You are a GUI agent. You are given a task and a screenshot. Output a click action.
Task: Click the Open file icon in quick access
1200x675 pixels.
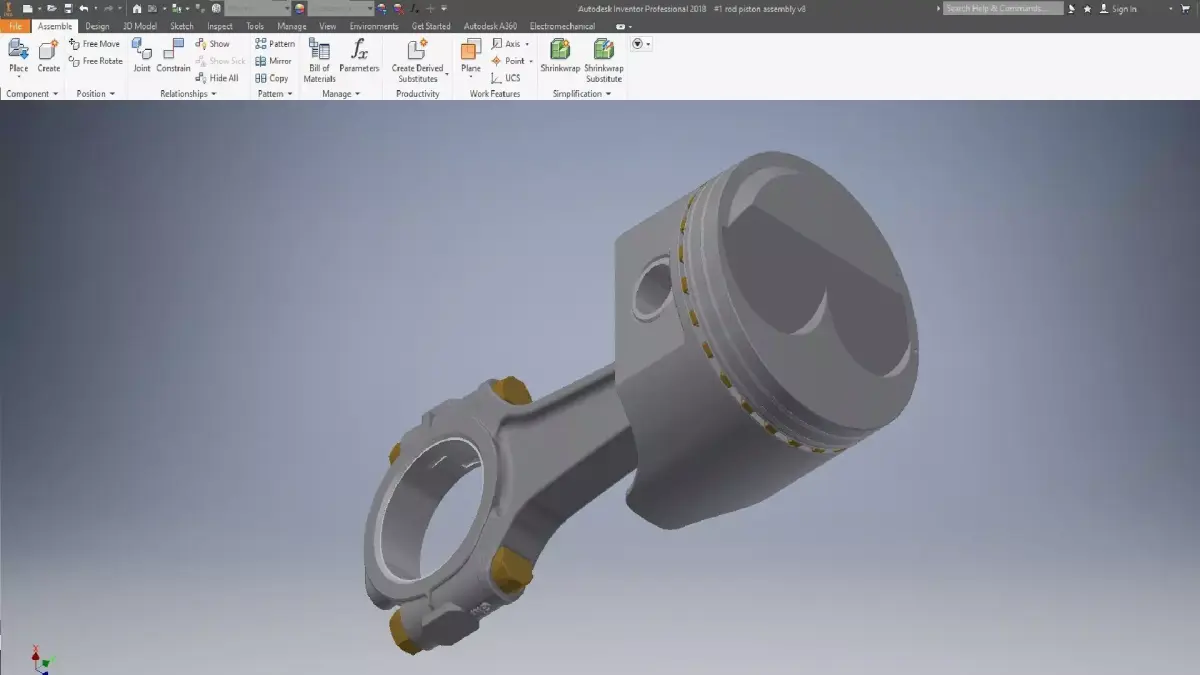51,9
